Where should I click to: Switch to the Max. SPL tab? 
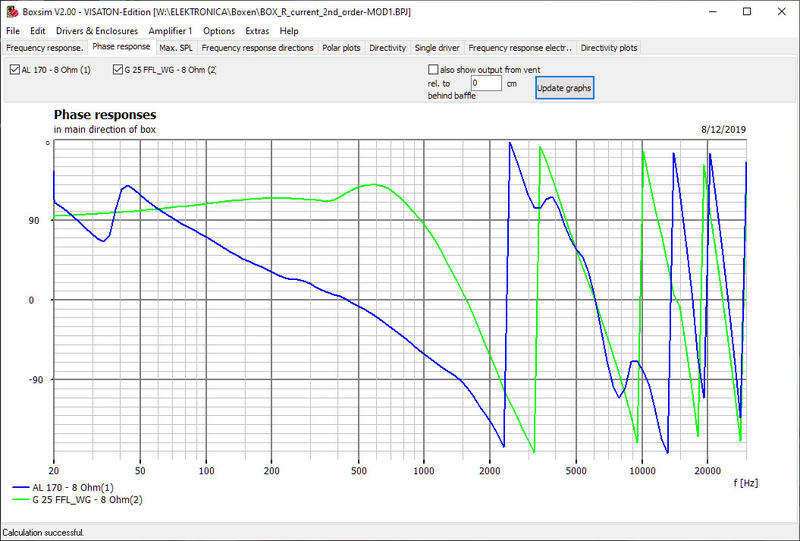[x=176, y=47]
